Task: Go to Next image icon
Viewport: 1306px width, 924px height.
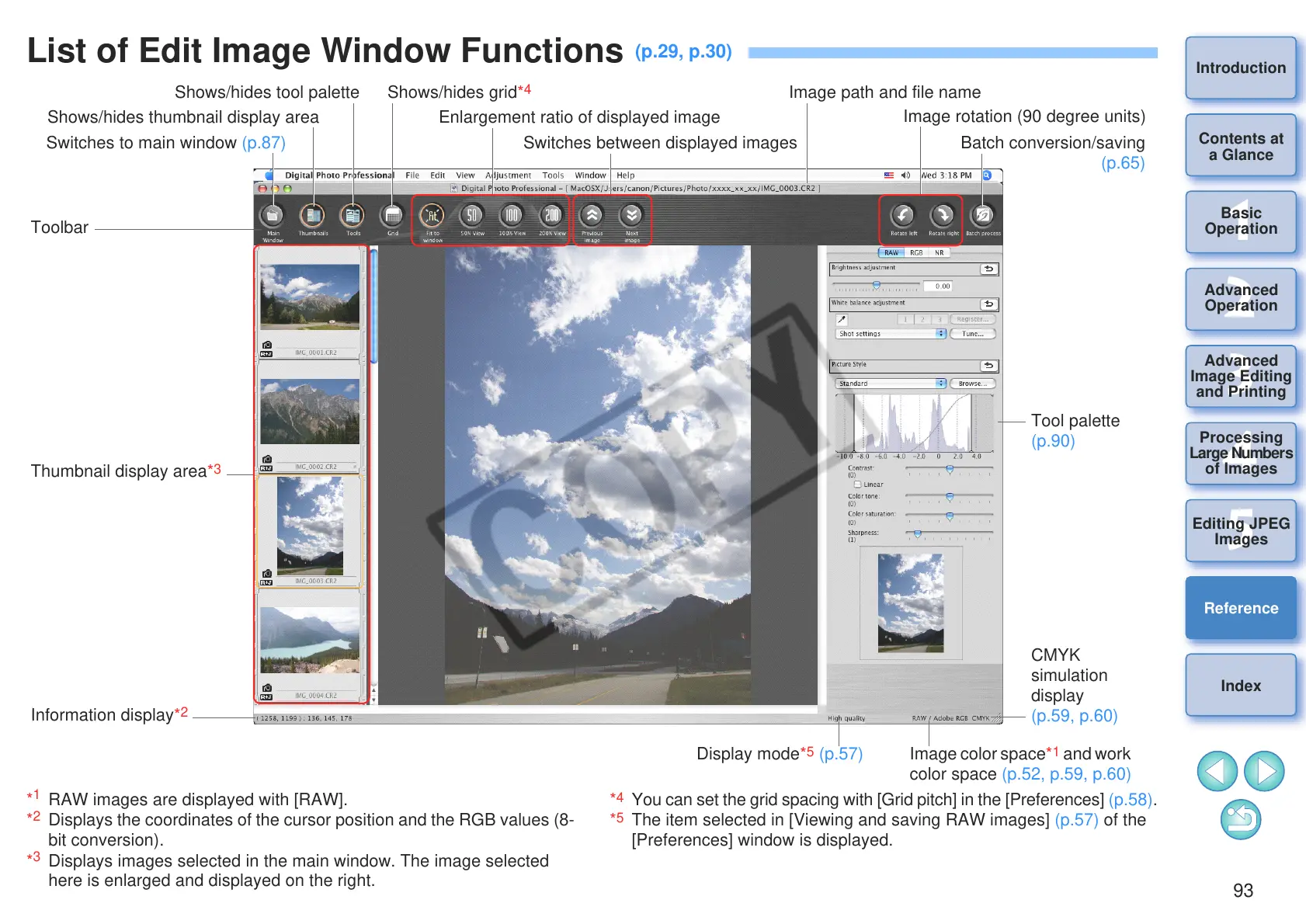Action: coord(632,216)
